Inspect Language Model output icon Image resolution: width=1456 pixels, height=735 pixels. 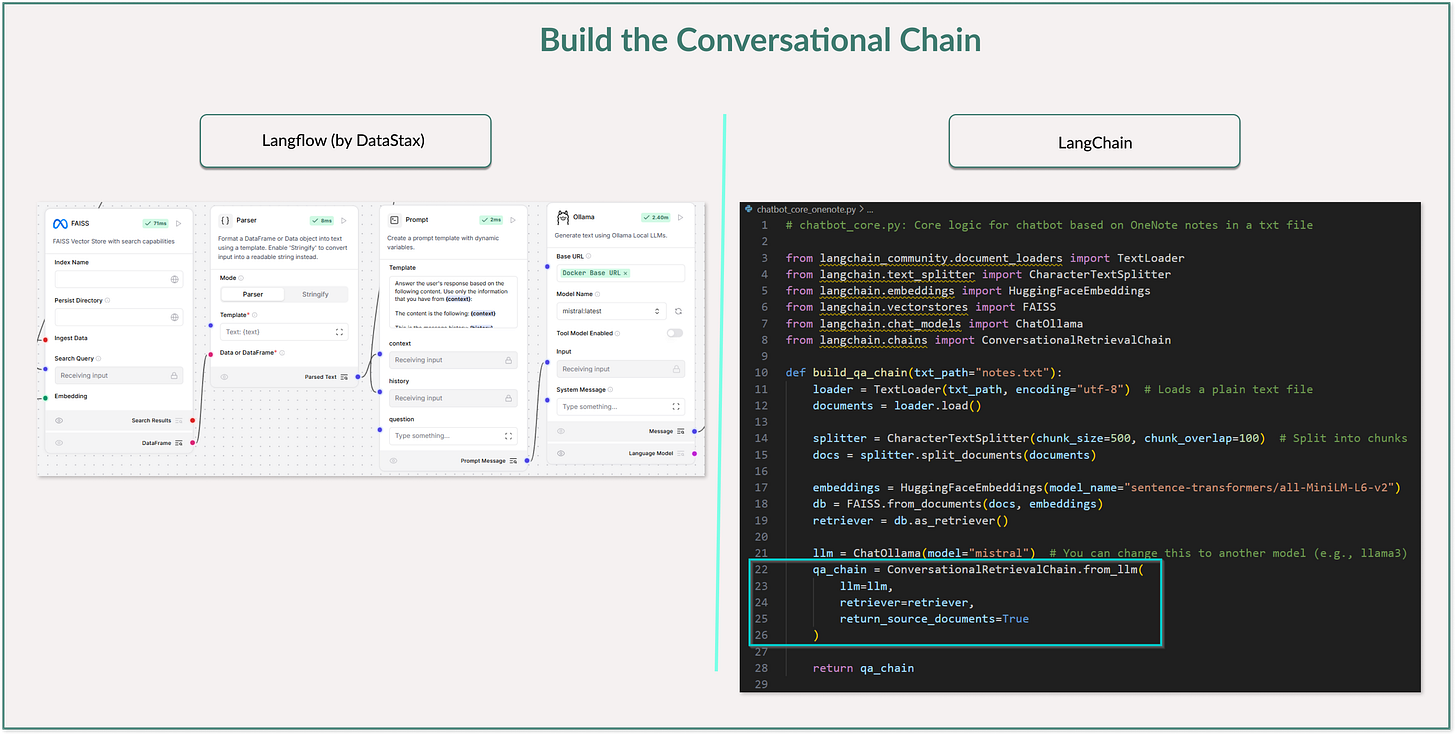(681, 453)
